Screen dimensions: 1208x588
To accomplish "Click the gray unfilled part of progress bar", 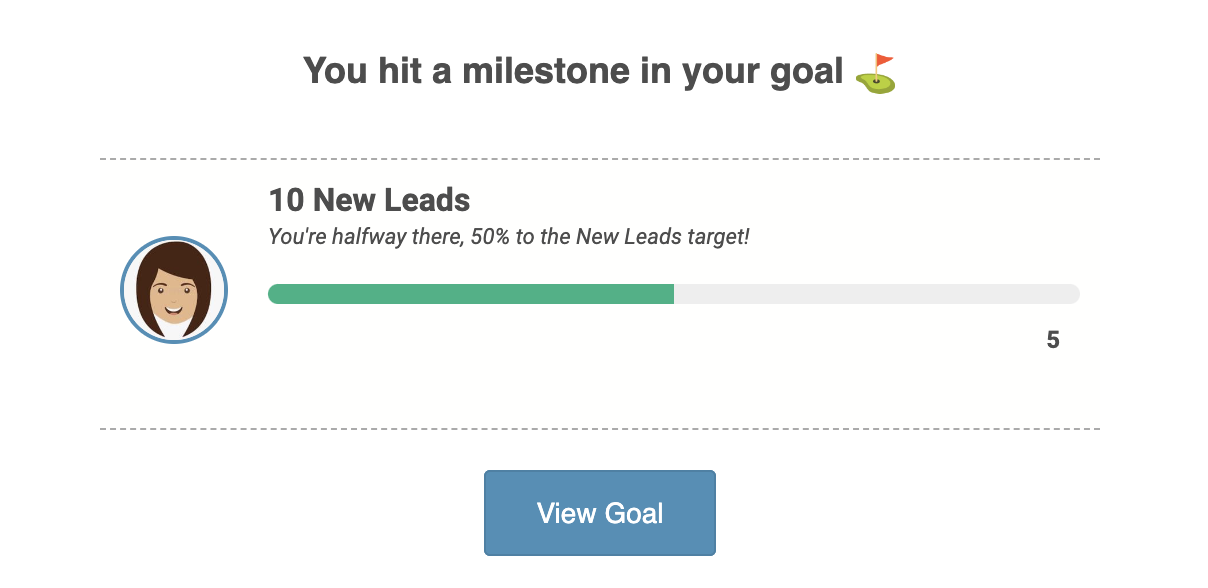I will (x=875, y=294).
